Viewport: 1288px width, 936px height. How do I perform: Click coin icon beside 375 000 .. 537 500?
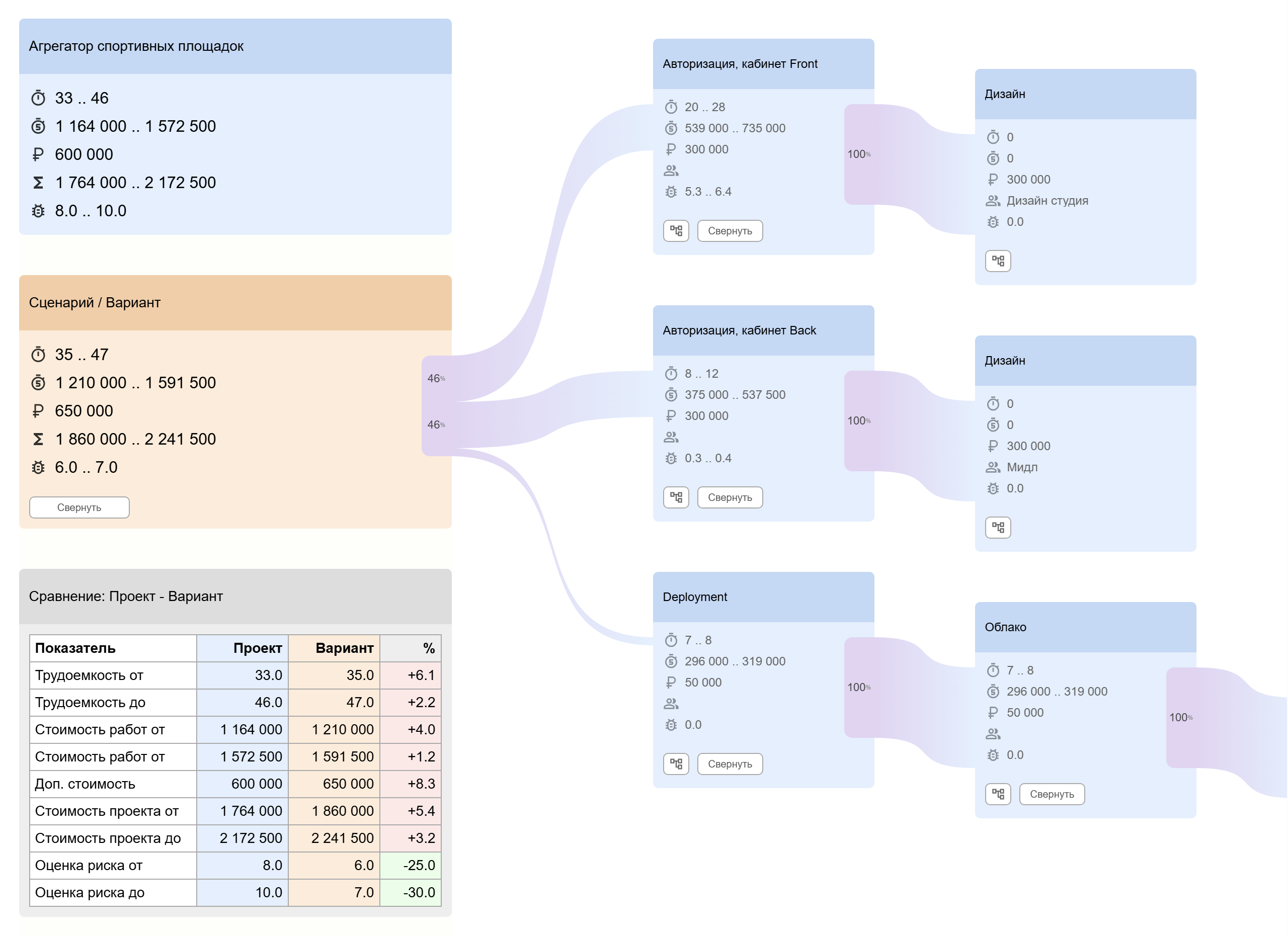(x=671, y=394)
